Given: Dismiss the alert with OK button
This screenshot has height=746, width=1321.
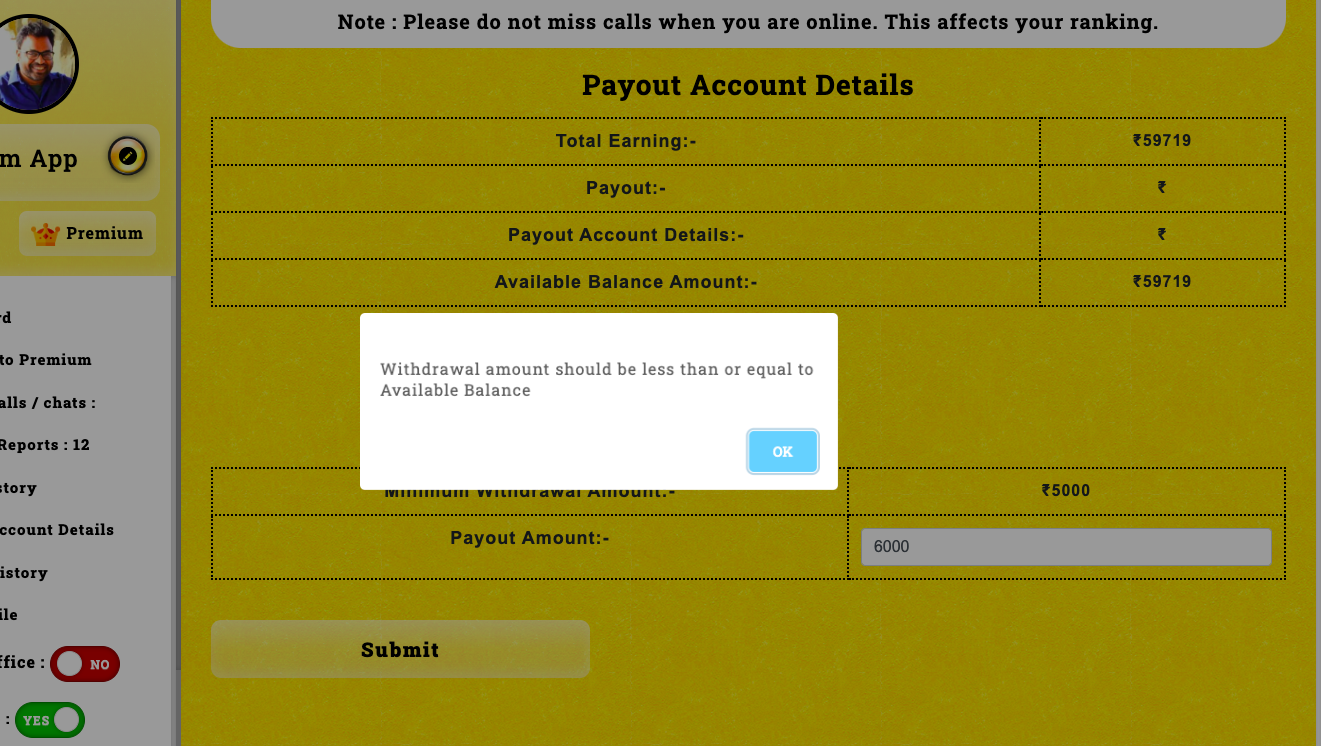Looking at the screenshot, I should click(783, 452).
